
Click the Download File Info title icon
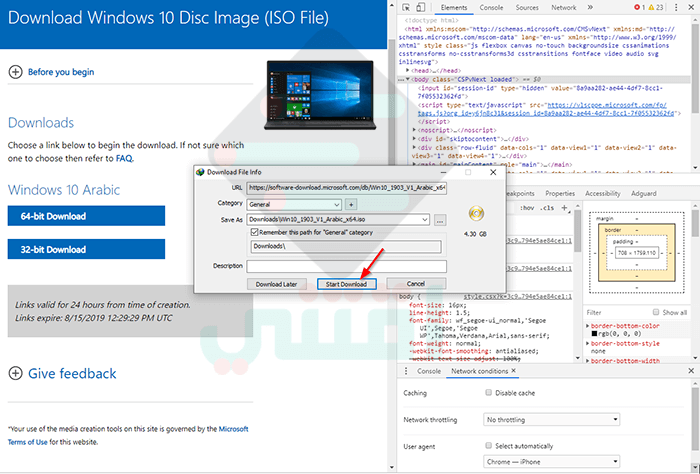tap(200, 172)
